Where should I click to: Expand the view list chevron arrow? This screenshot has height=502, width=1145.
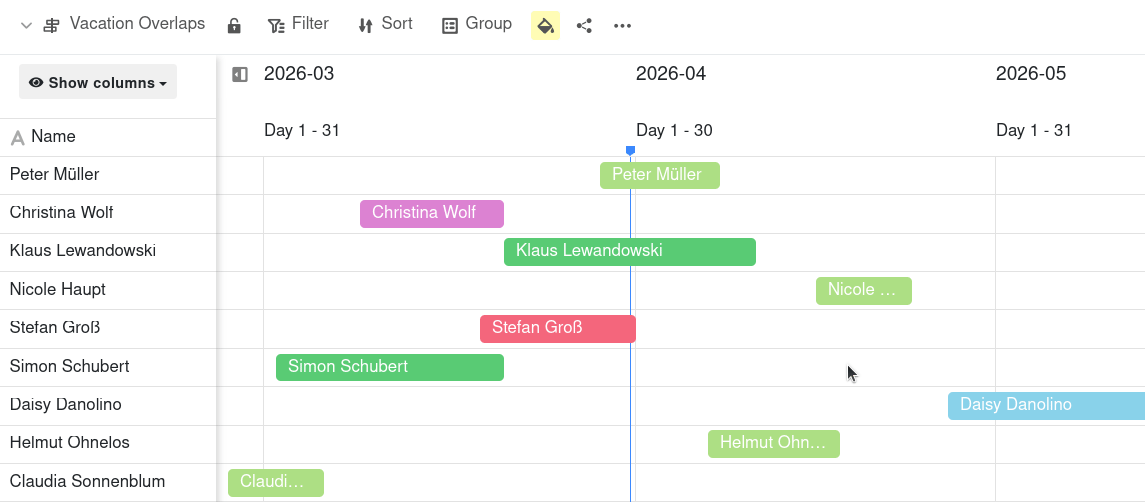[26, 25]
